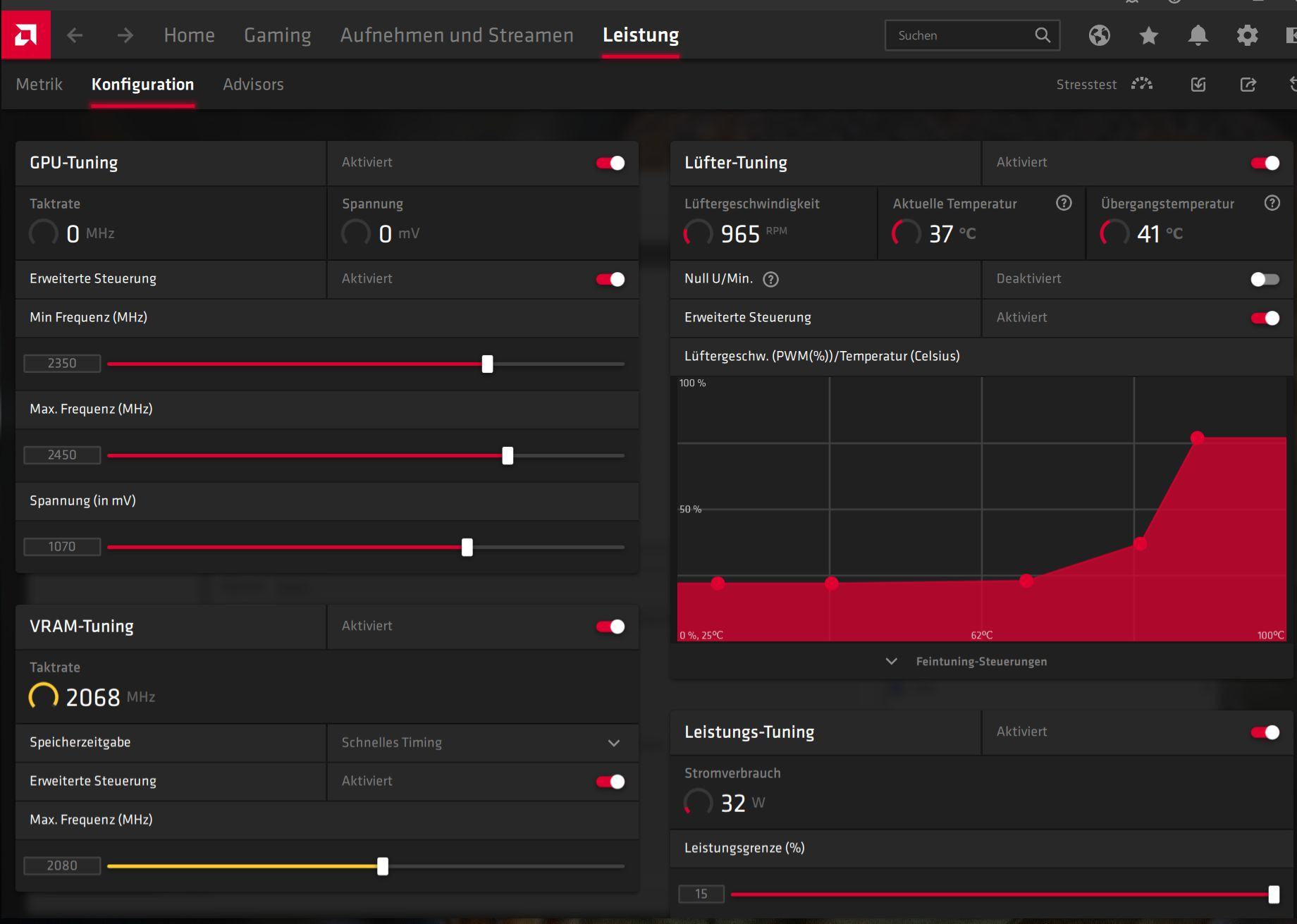1297x924 pixels.
Task: Toggle GPU-Tuning switch
Action: (x=610, y=163)
